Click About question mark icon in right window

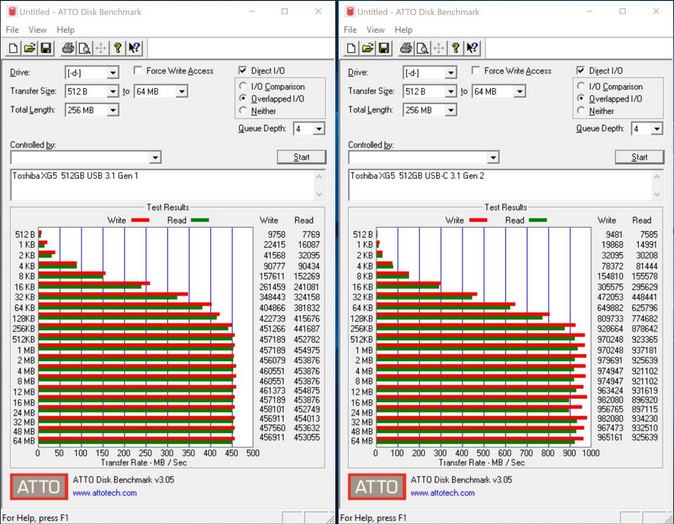[455, 48]
